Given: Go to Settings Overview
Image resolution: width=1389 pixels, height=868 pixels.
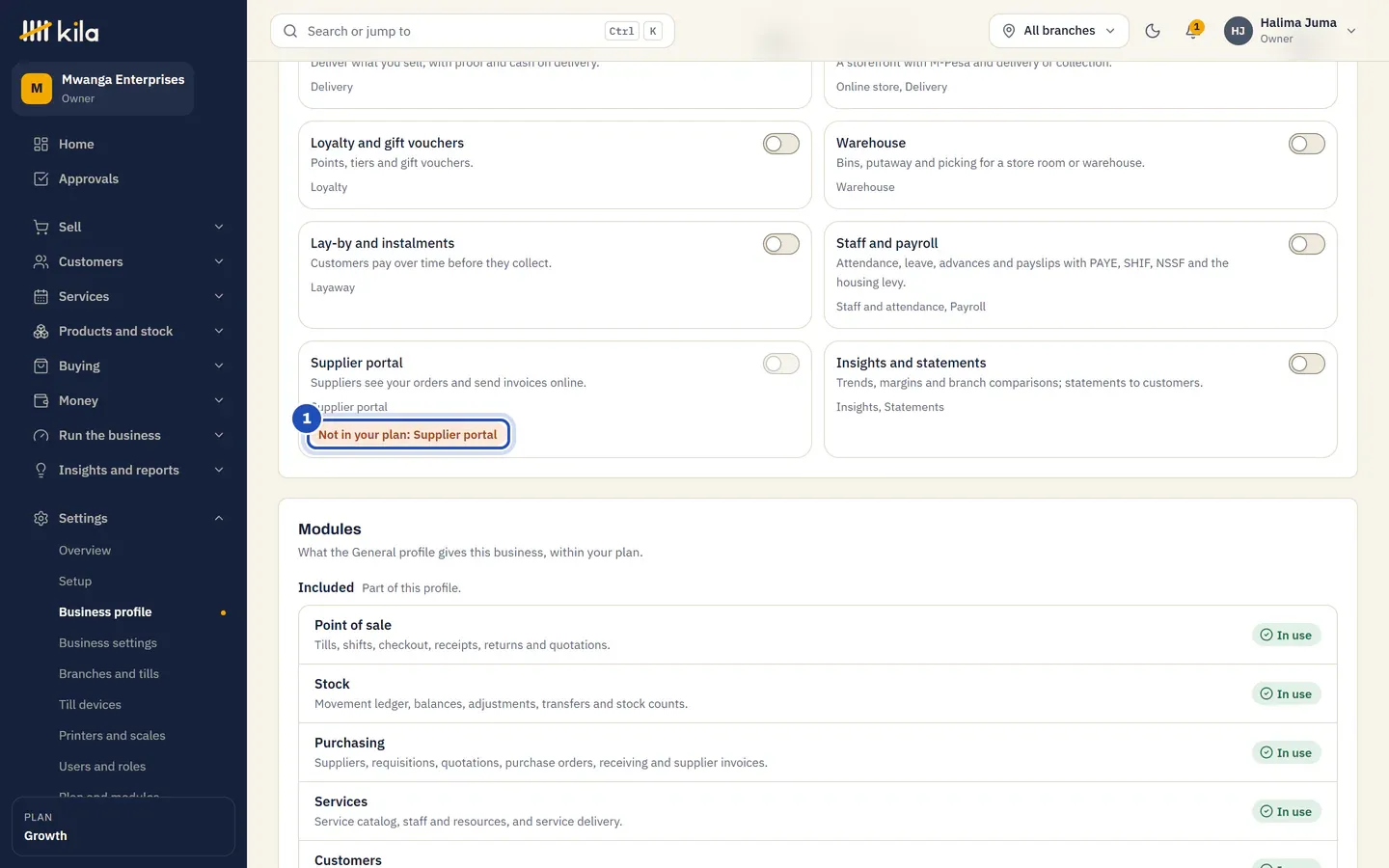Looking at the screenshot, I should coord(85,551).
